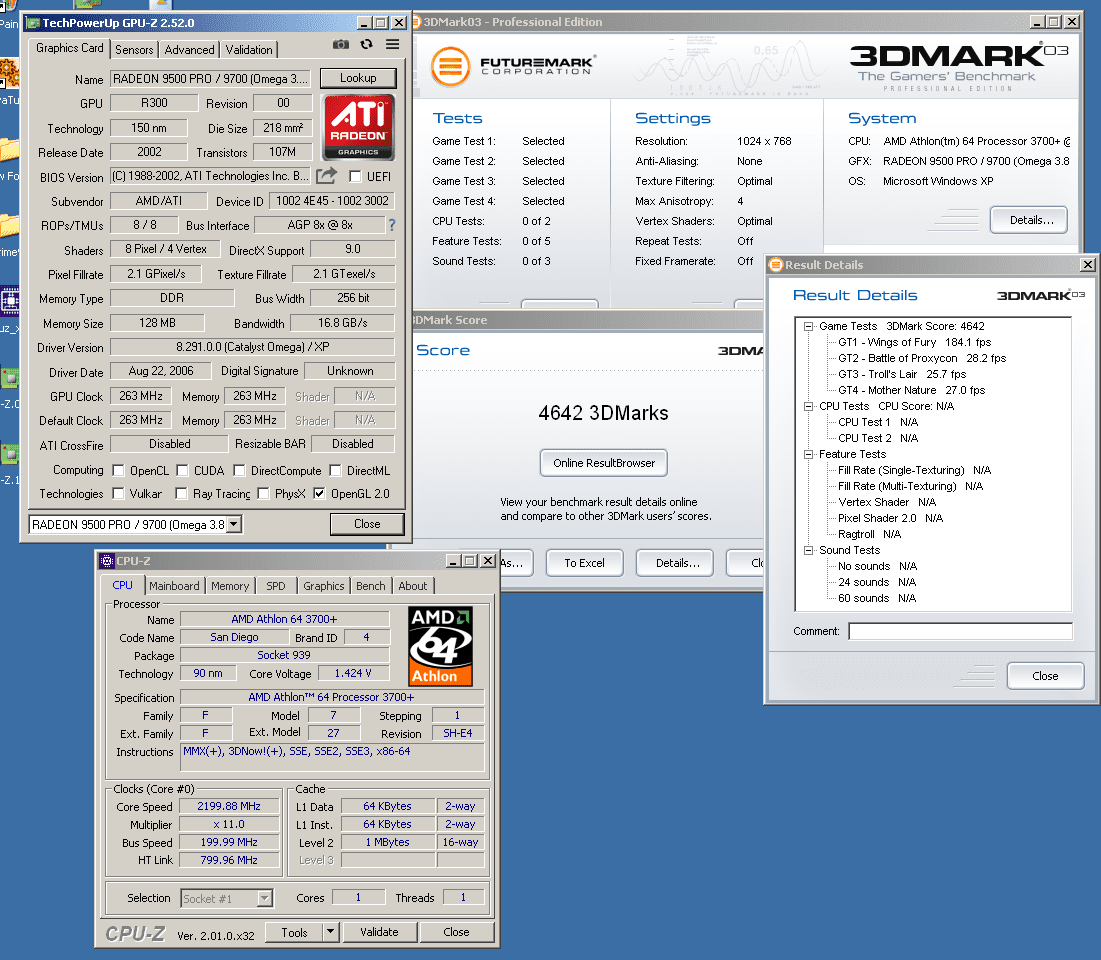Click the CPU-Z title bar icon
1101x960 pixels.
[107, 561]
